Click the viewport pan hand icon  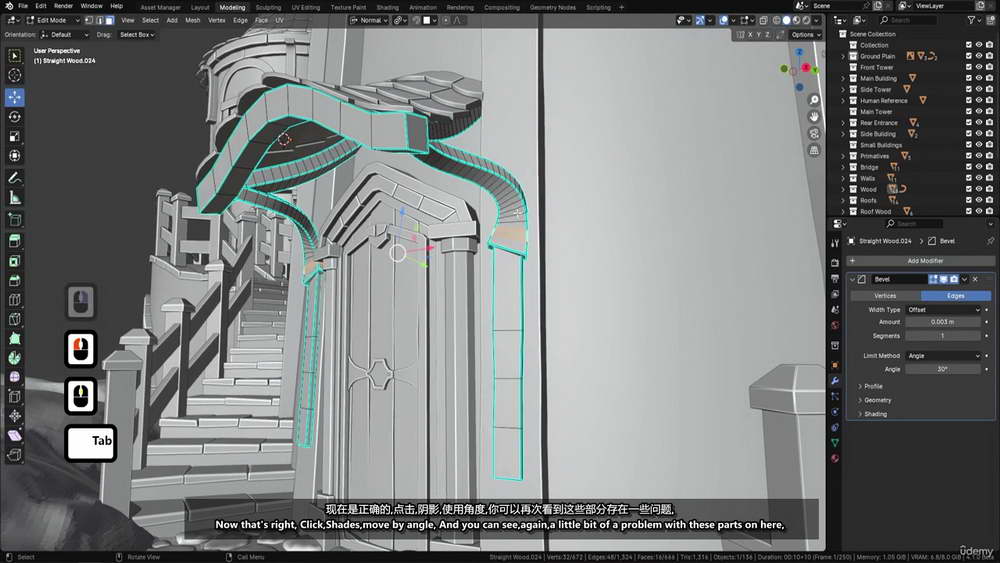(814, 117)
